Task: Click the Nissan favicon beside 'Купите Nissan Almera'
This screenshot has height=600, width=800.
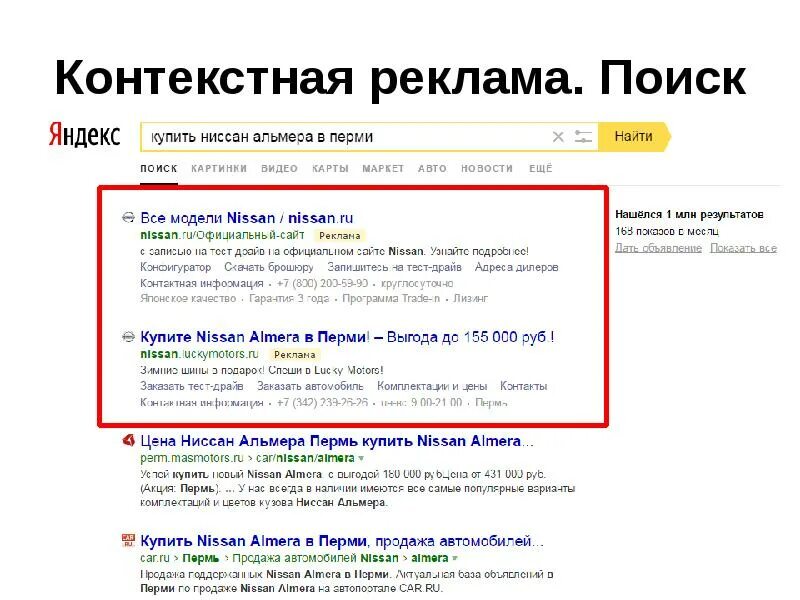Action: click(128, 337)
